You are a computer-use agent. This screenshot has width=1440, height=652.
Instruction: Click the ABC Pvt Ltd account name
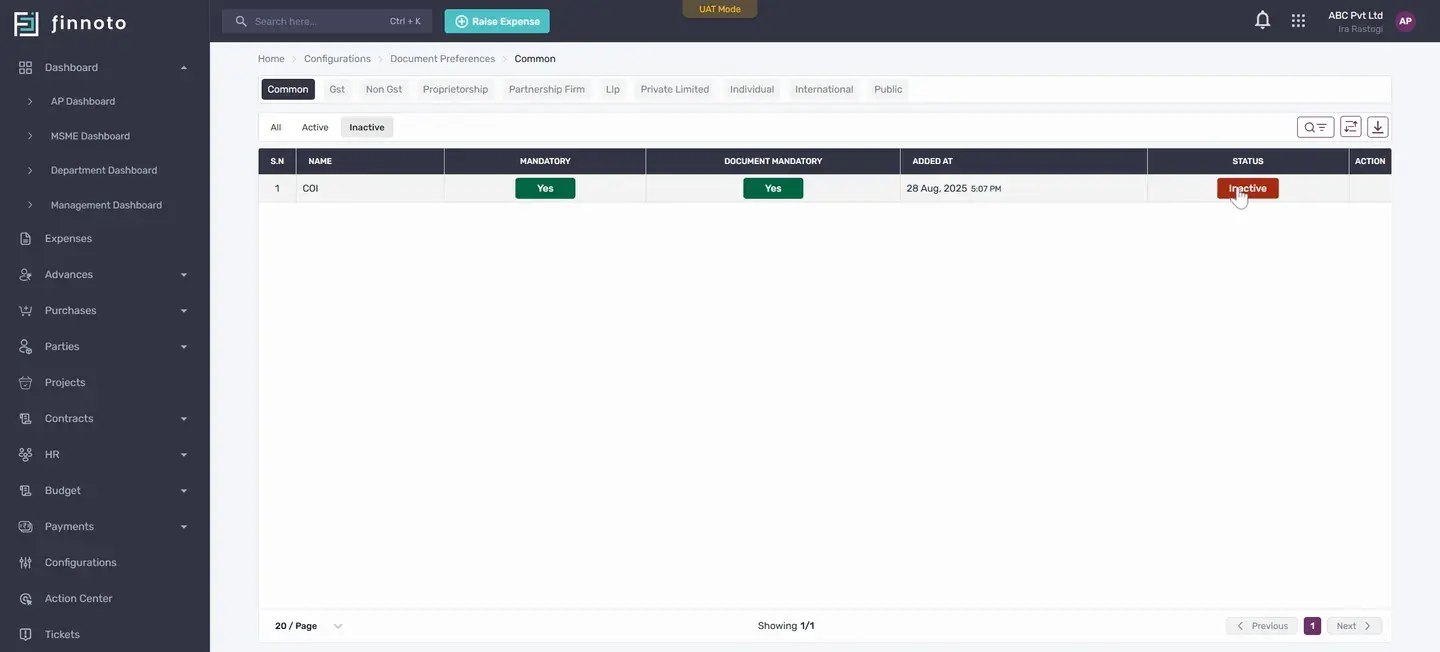tap(1355, 15)
